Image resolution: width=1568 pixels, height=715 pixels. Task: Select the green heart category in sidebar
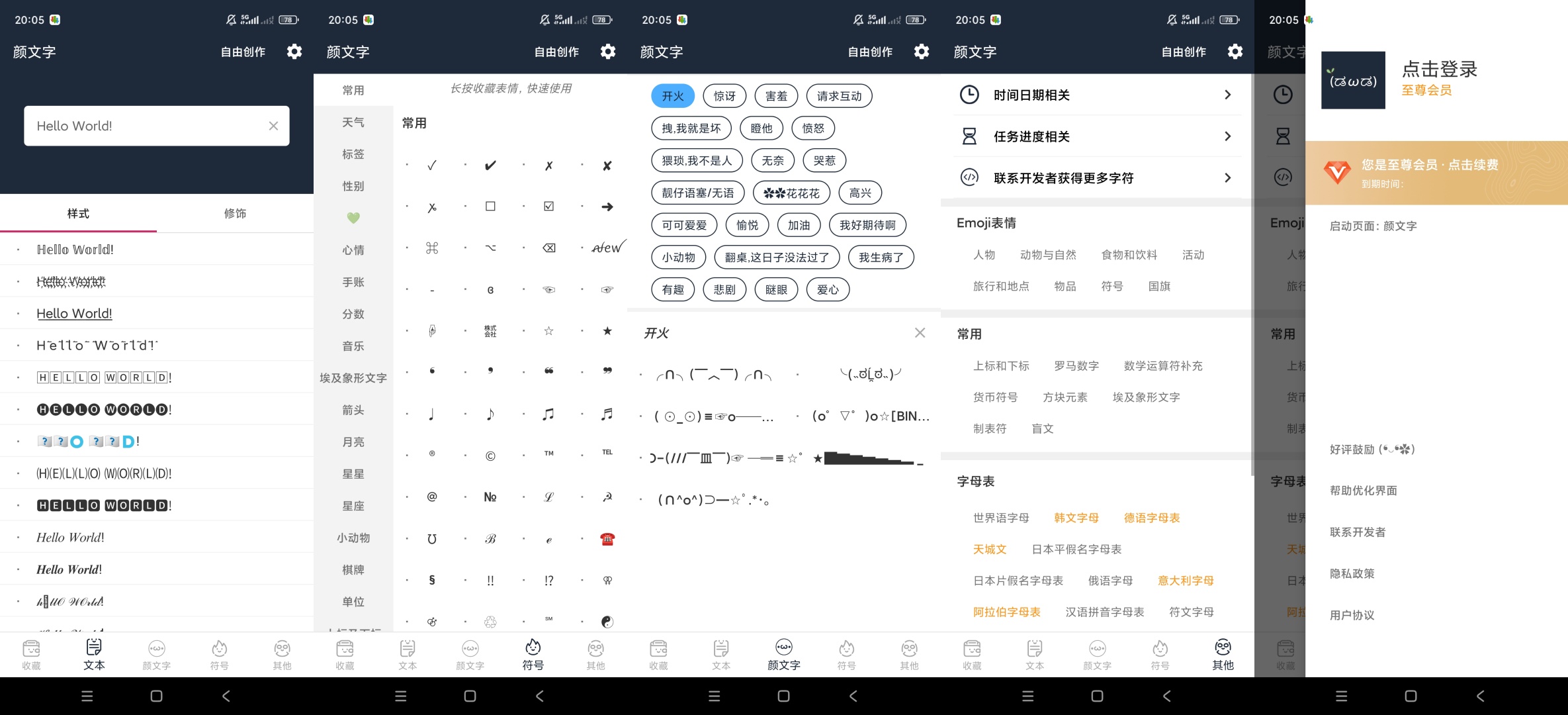pyautogui.click(x=353, y=218)
